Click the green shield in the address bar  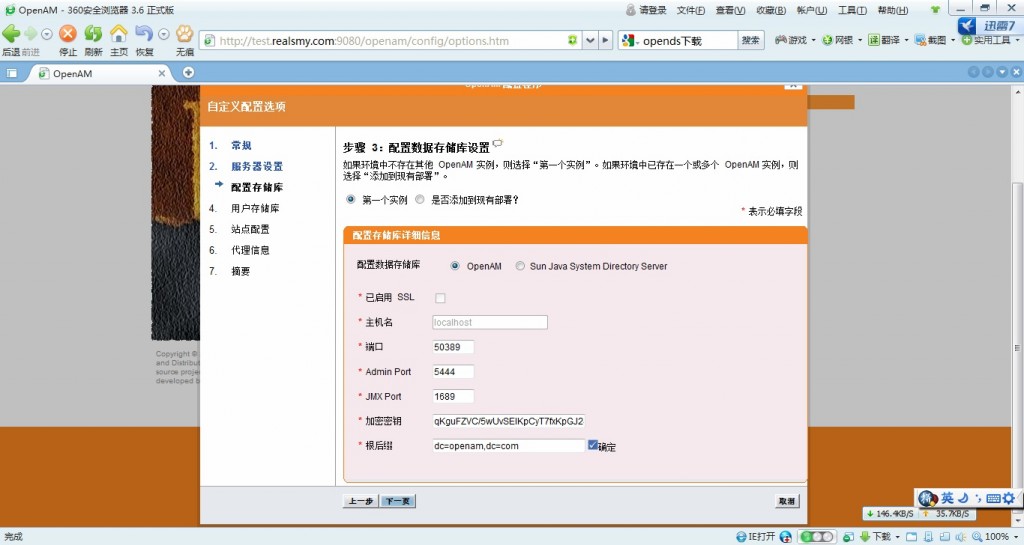pyautogui.click(x=572, y=40)
